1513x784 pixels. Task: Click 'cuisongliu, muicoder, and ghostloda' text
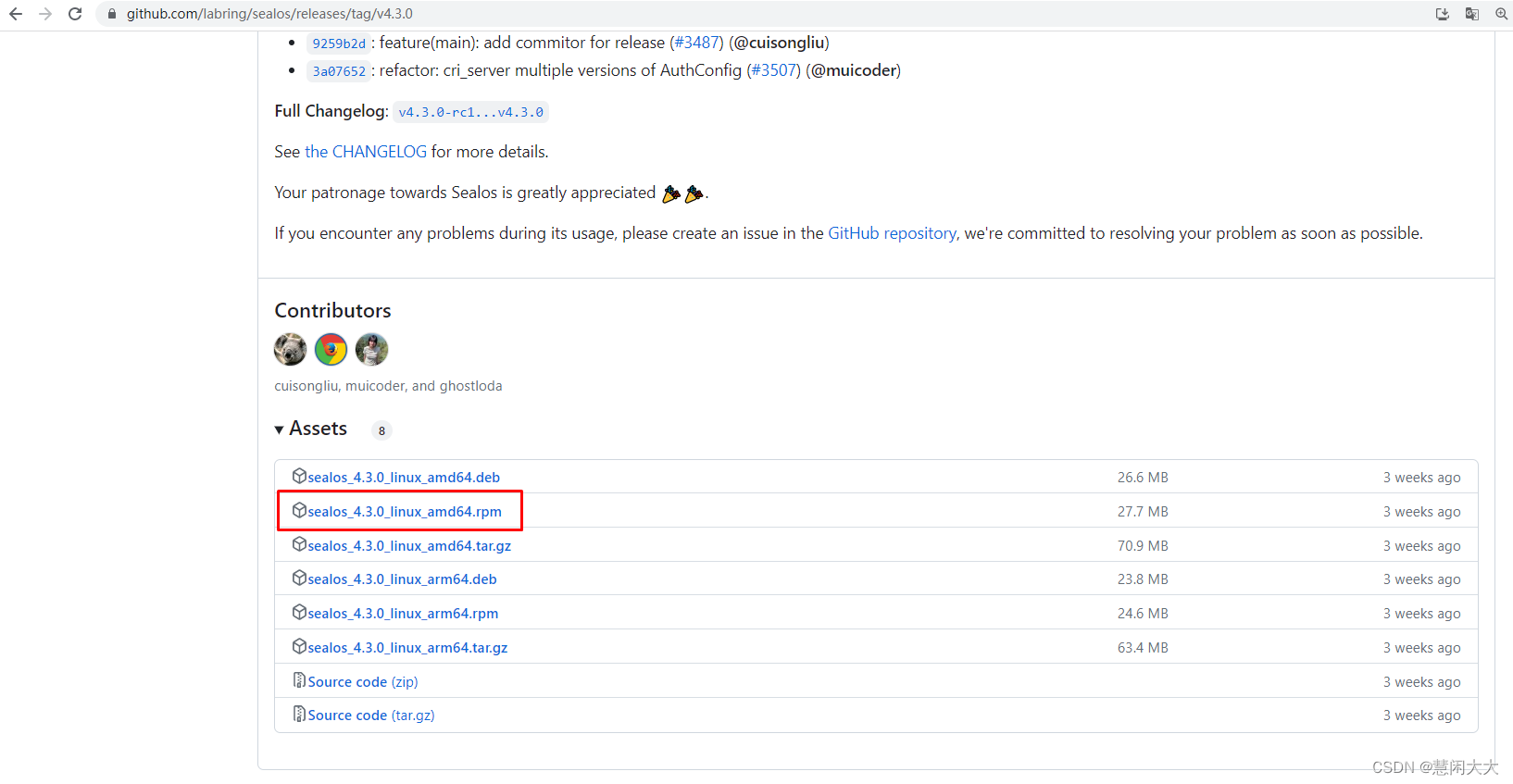coord(388,386)
